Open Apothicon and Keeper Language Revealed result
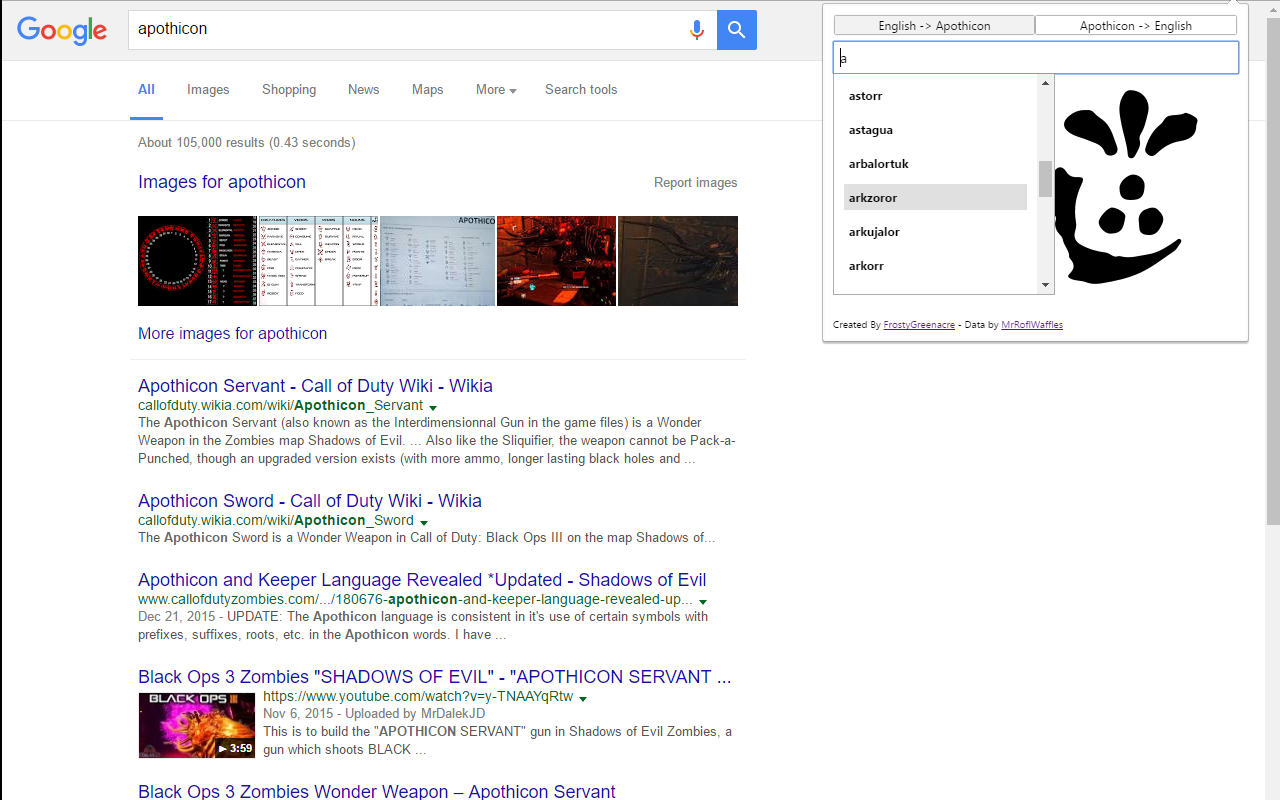Image resolution: width=1280 pixels, height=800 pixels. [422, 580]
